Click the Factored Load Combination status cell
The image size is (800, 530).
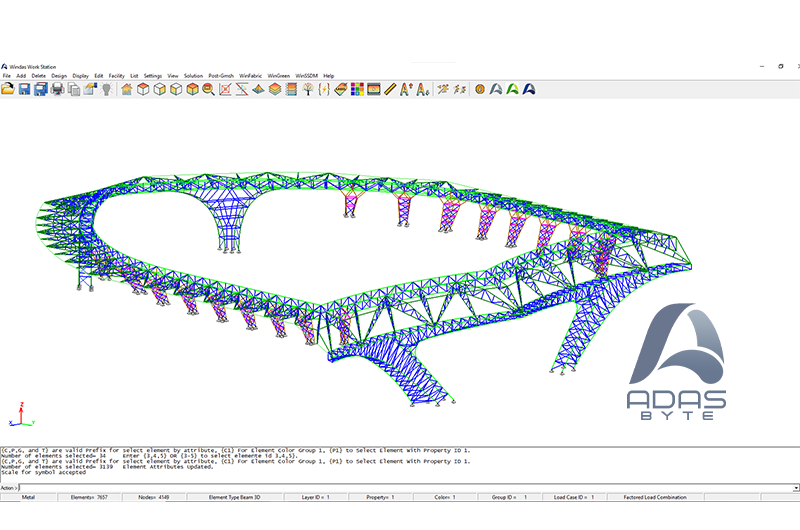point(655,497)
